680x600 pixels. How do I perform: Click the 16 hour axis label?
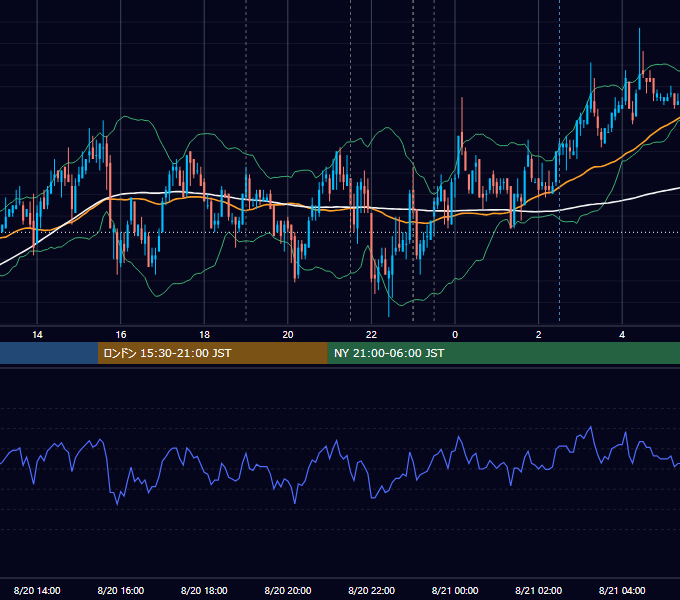click(121, 335)
